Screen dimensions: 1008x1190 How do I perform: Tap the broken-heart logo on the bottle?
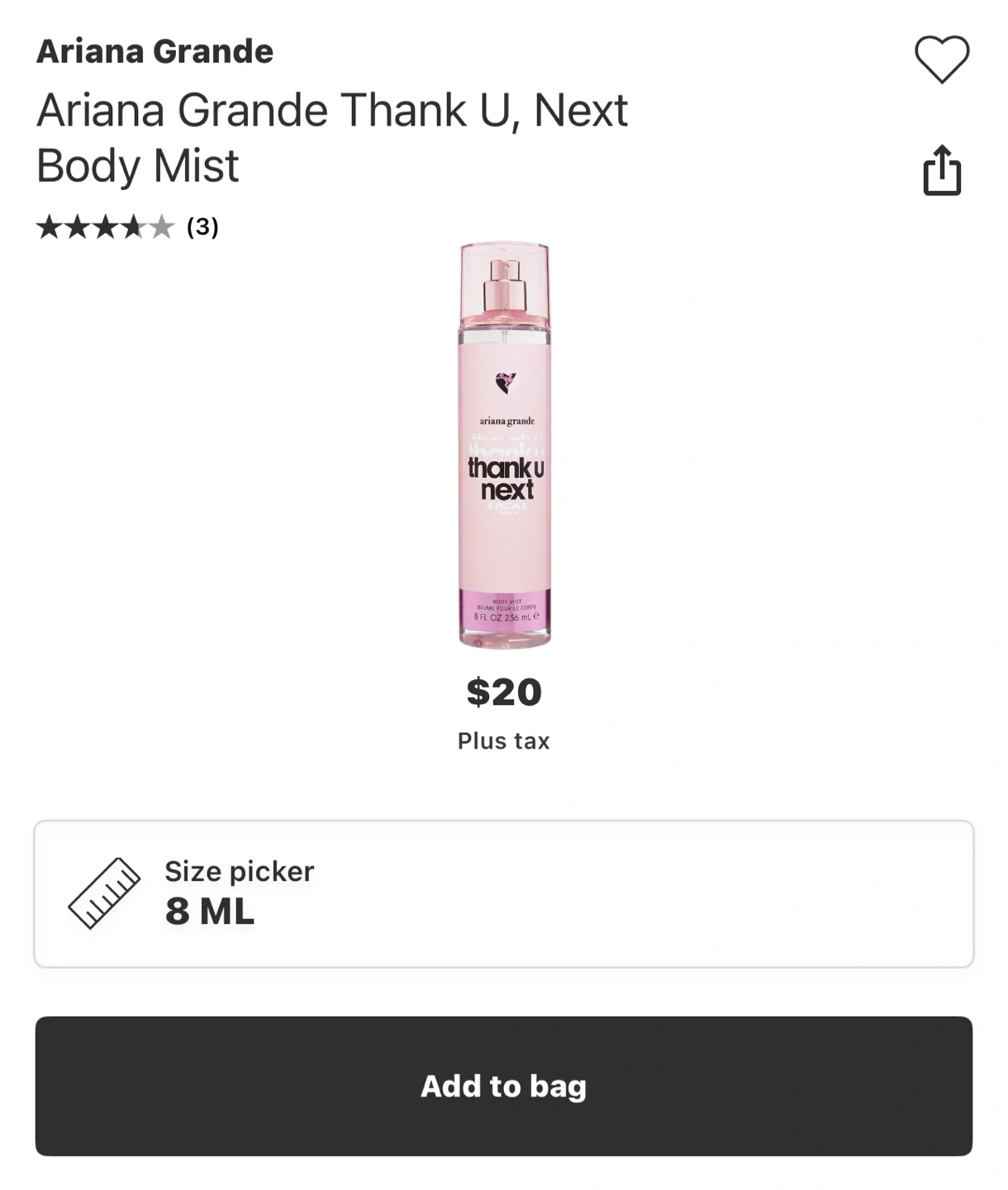[505, 383]
